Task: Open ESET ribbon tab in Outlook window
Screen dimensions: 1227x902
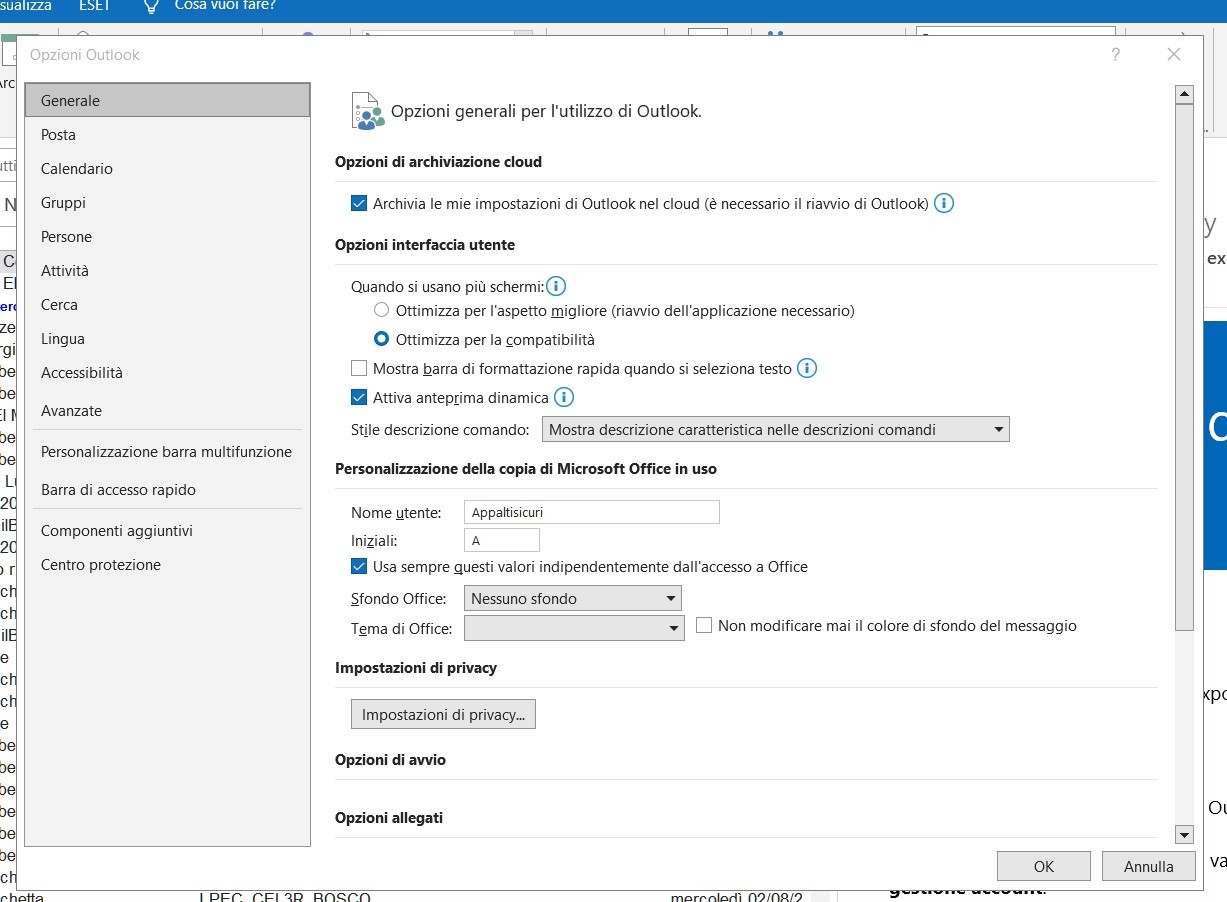Action: click(95, 6)
